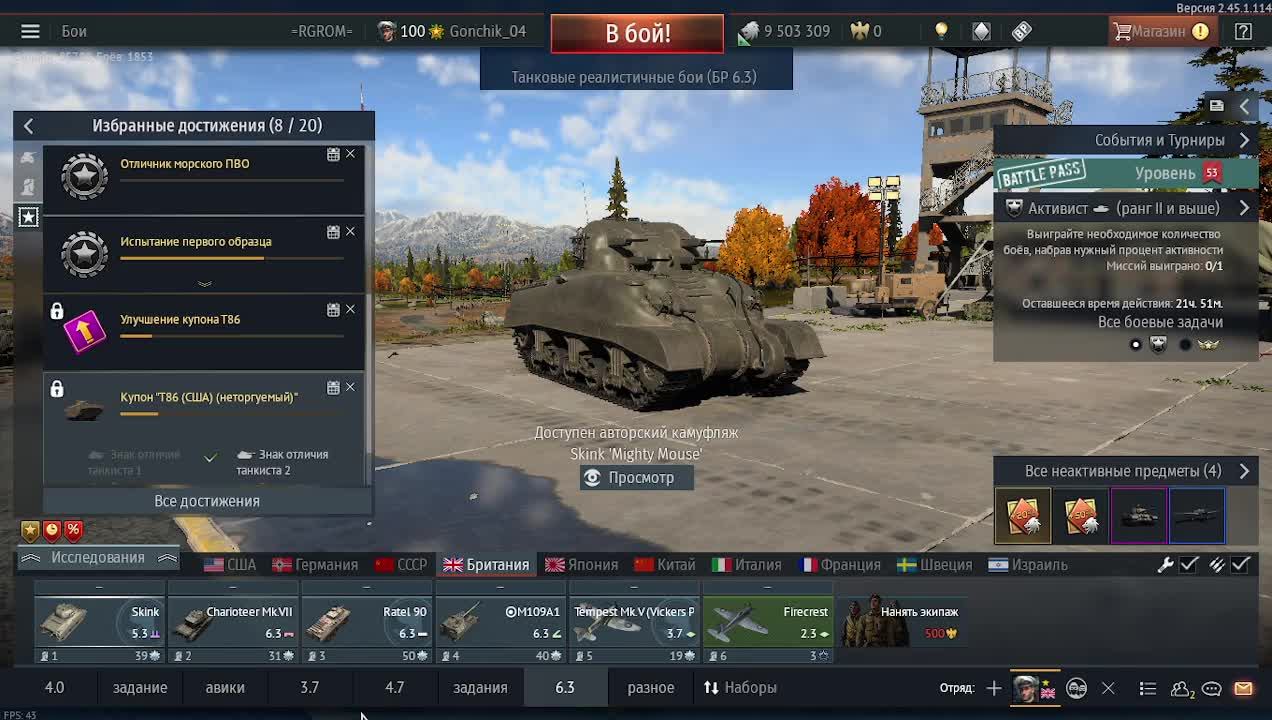Select the 6.3 preset tab
Viewport: 1272px width, 720px height.
(x=565, y=688)
